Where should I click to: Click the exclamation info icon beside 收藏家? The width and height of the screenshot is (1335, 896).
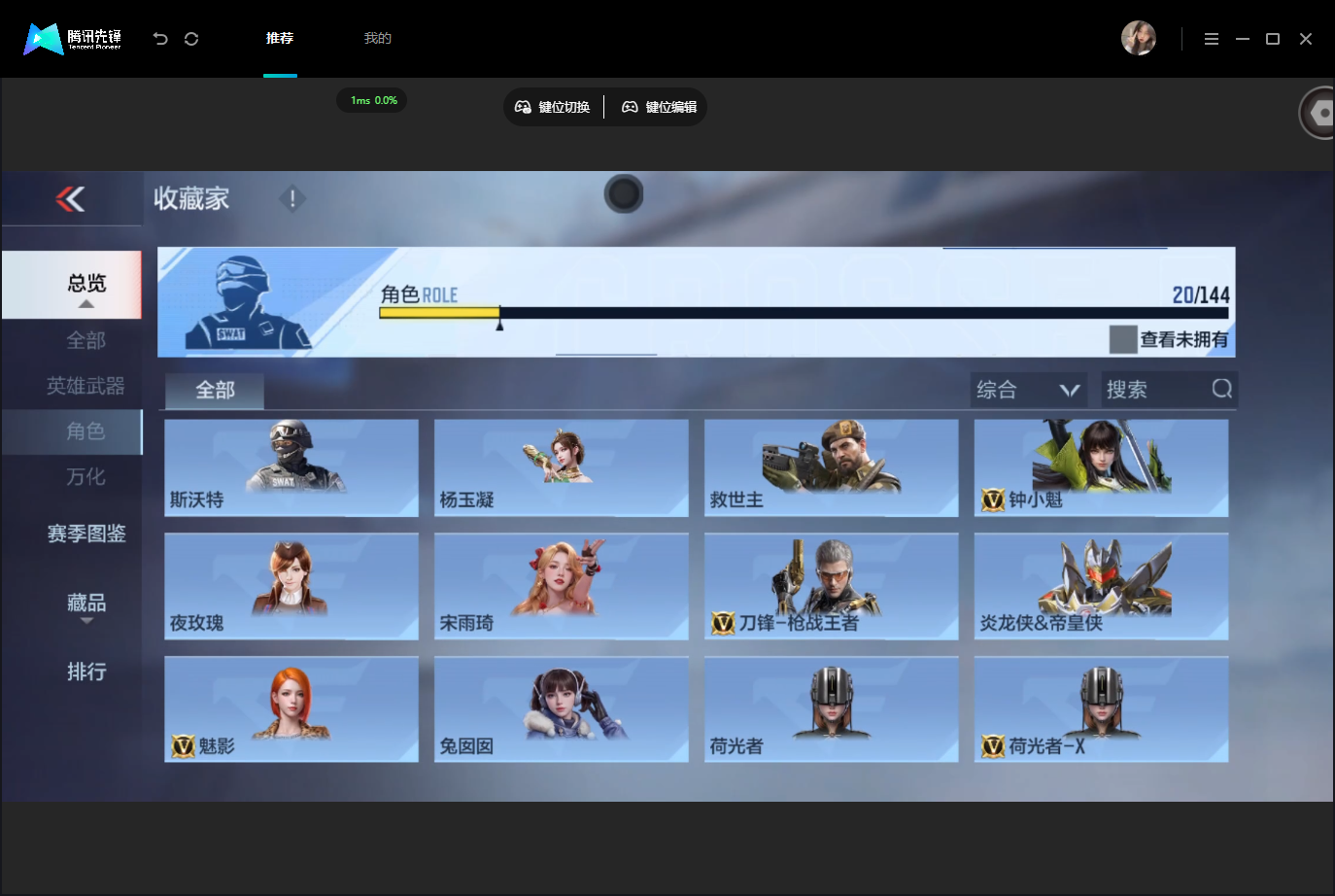click(x=292, y=198)
